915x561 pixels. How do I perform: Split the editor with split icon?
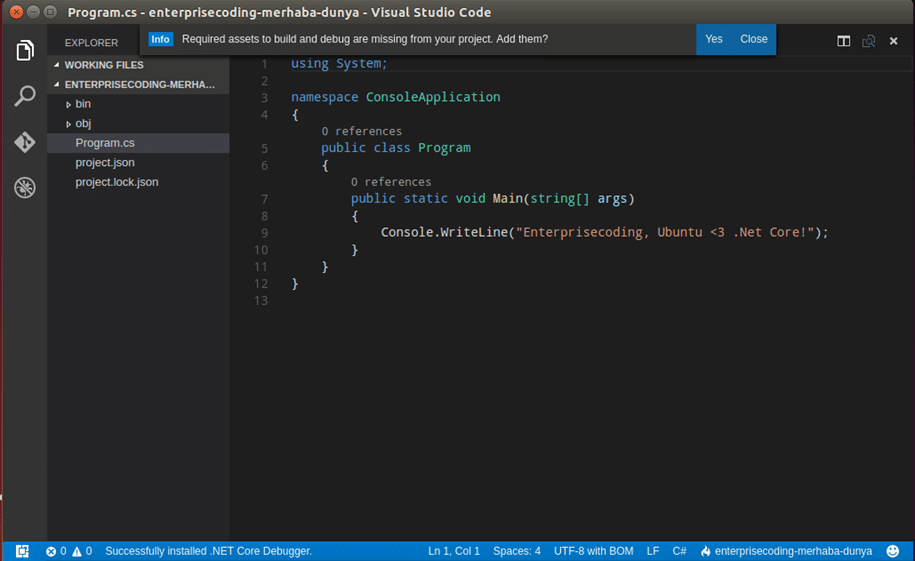tap(843, 41)
